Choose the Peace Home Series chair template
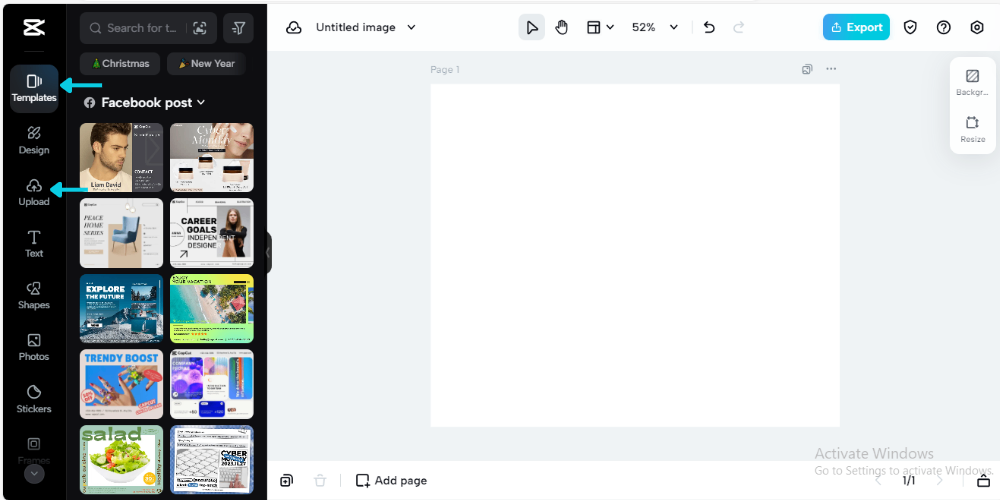The width and height of the screenshot is (1000, 500). click(x=121, y=233)
